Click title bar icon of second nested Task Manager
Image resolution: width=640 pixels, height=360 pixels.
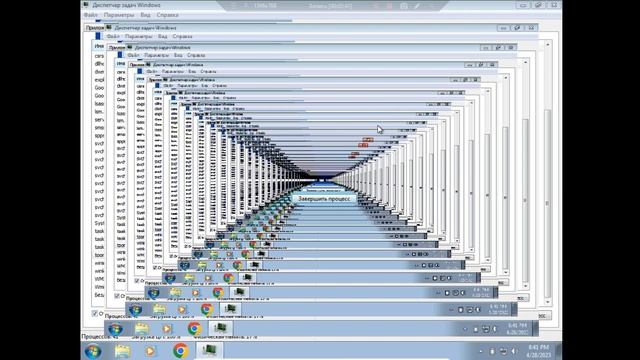point(108,27)
